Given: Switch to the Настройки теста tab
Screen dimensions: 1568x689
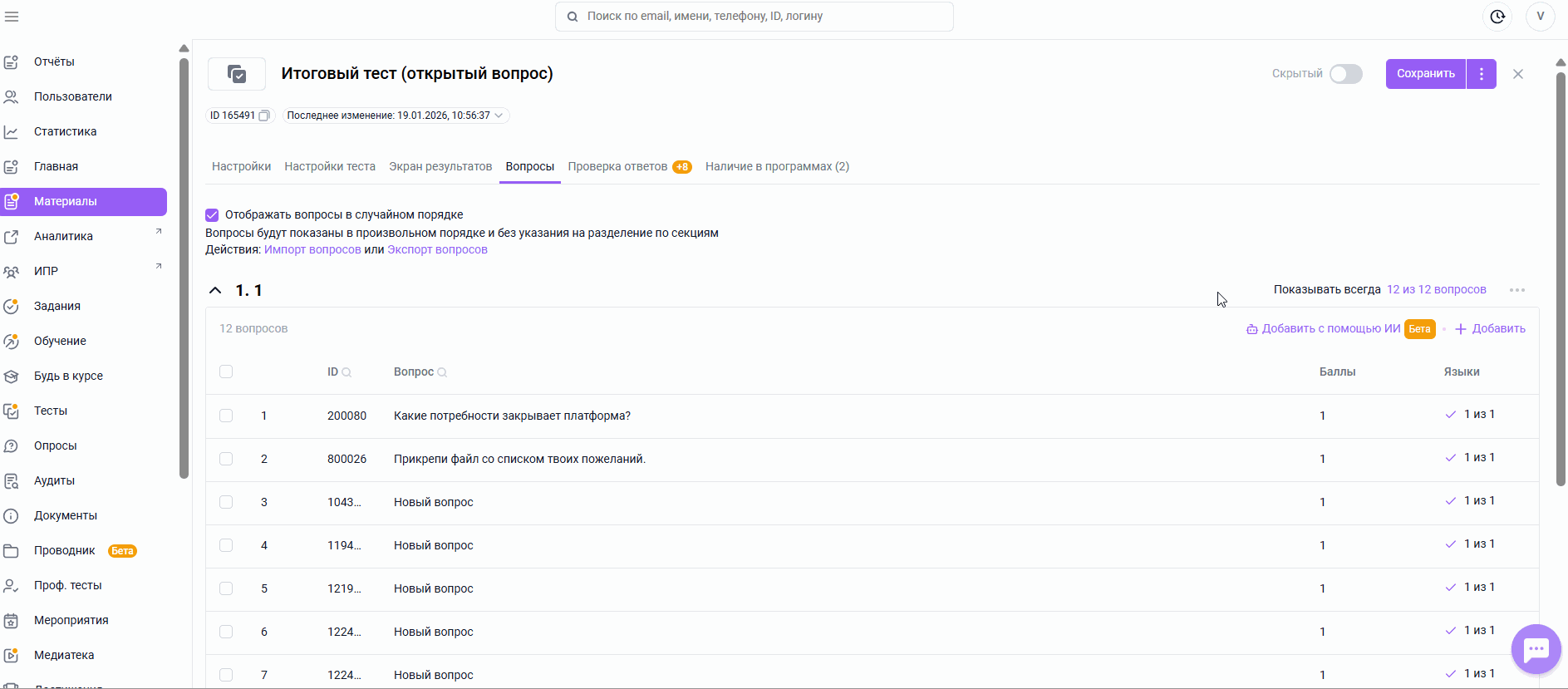Looking at the screenshot, I should (x=330, y=166).
